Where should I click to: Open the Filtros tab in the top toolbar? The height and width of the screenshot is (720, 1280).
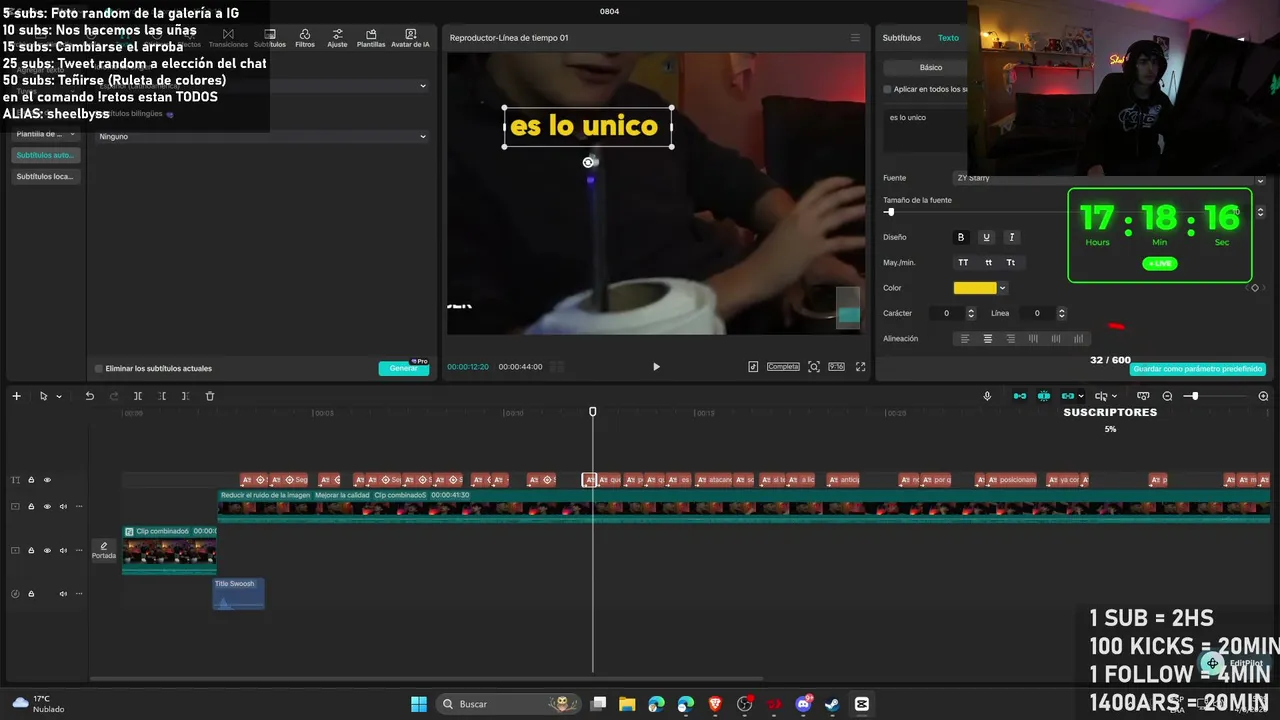[305, 38]
